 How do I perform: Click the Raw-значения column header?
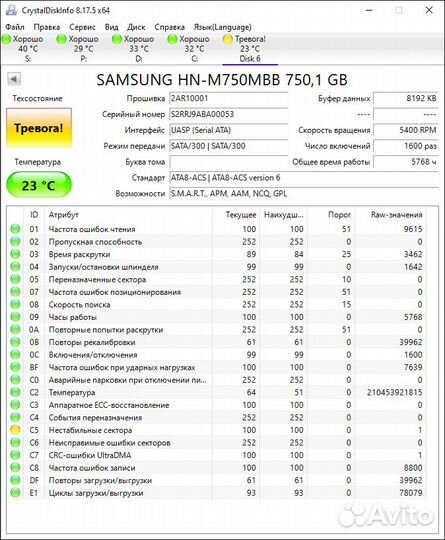point(391,215)
